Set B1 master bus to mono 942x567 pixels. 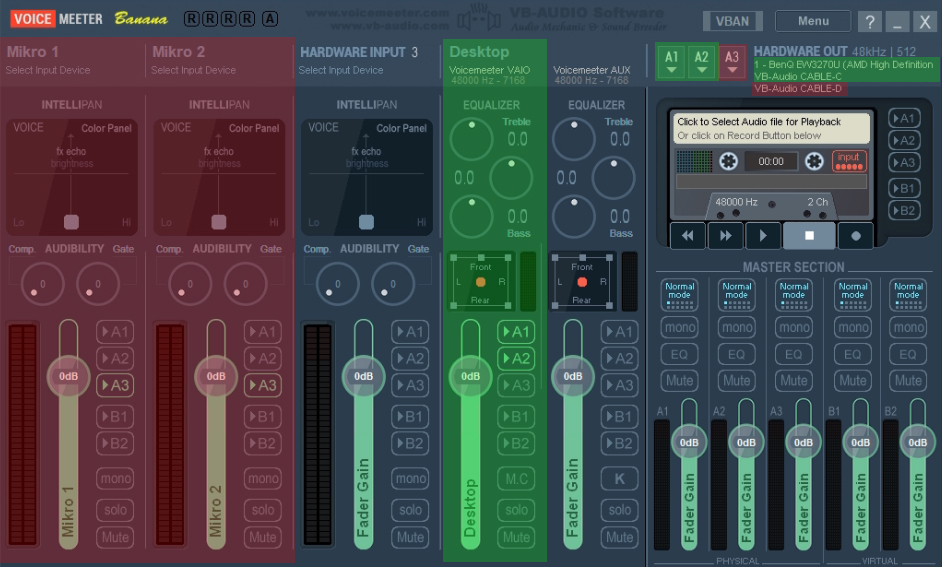tap(852, 327)
